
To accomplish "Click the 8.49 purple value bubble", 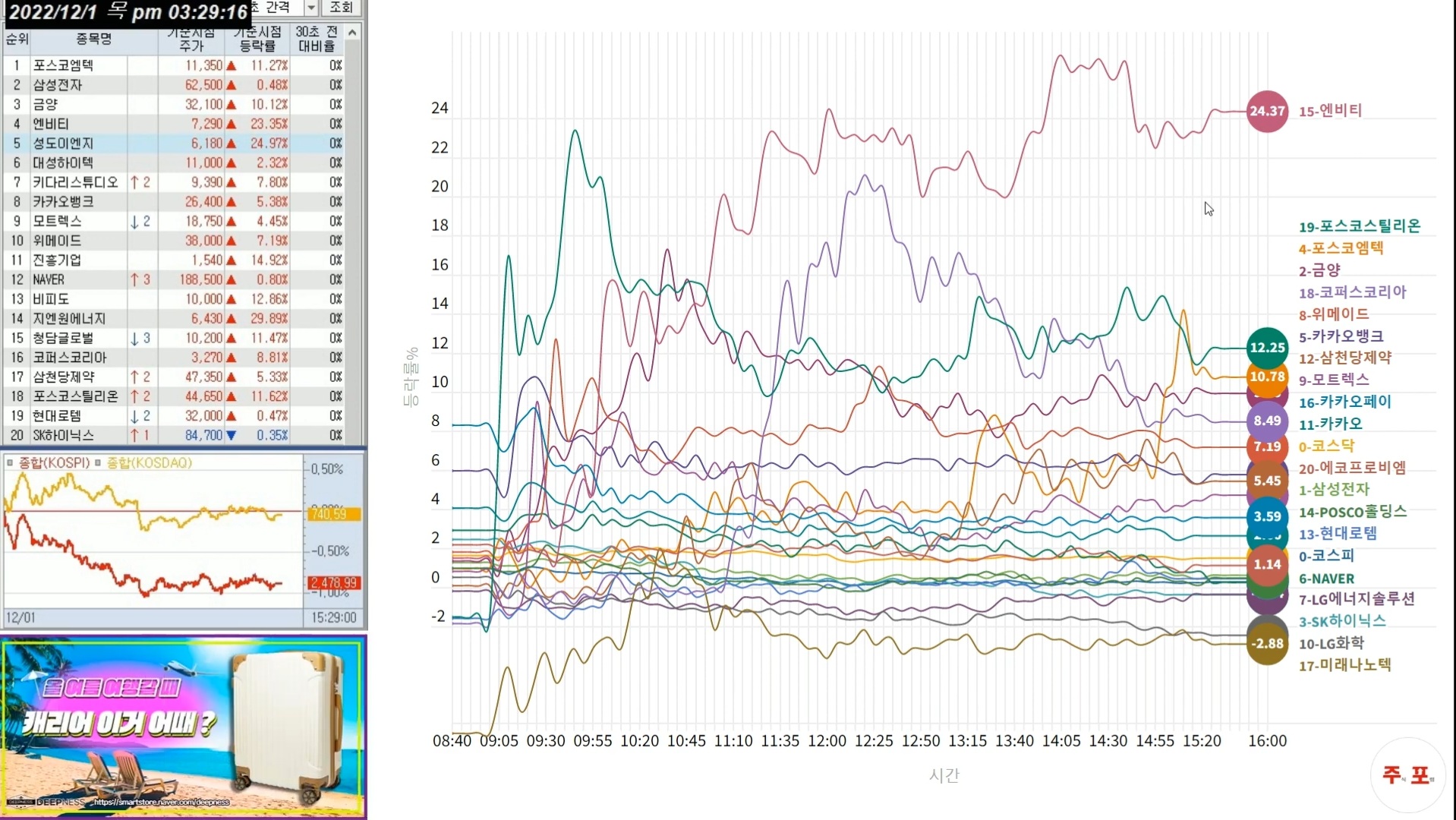I will point(1267,421).
